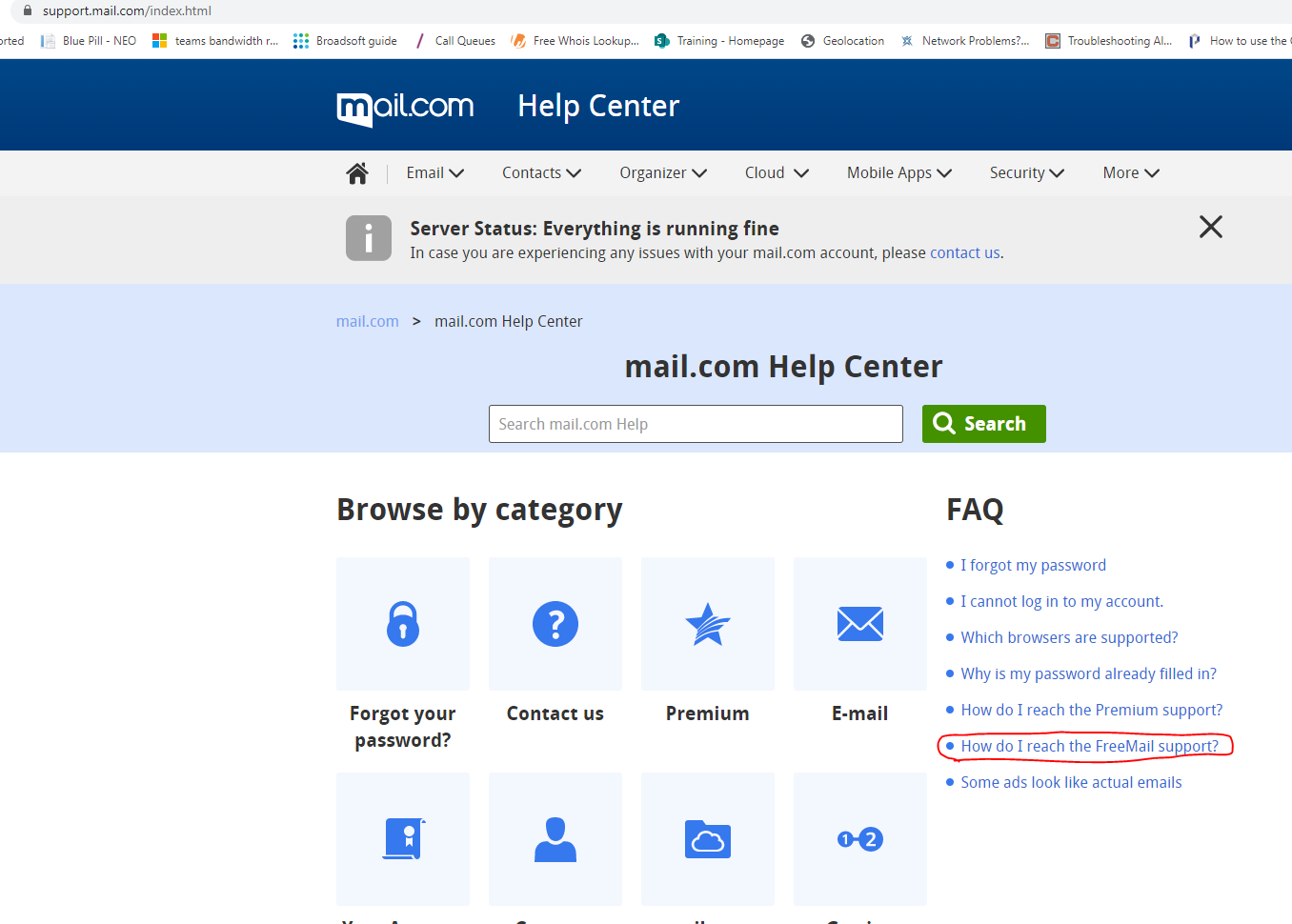Screen dimensions: 1292x924
Task: Click the Premium tile label
Action: [x=708, y=713]
